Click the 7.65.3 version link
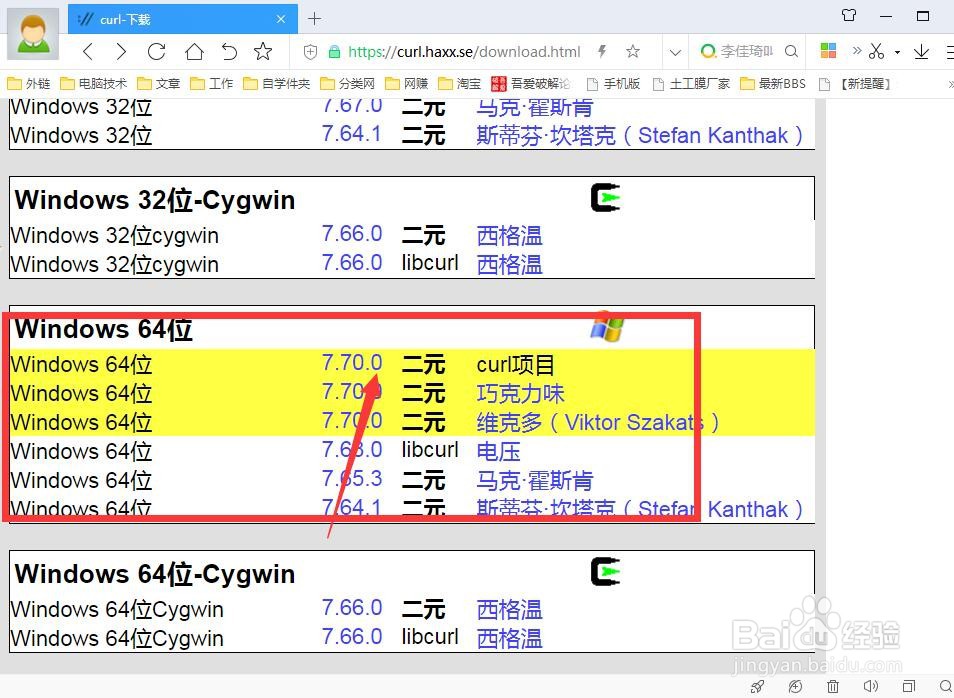The height and width of the screenshot is (698, 954). tap(352, 480)
